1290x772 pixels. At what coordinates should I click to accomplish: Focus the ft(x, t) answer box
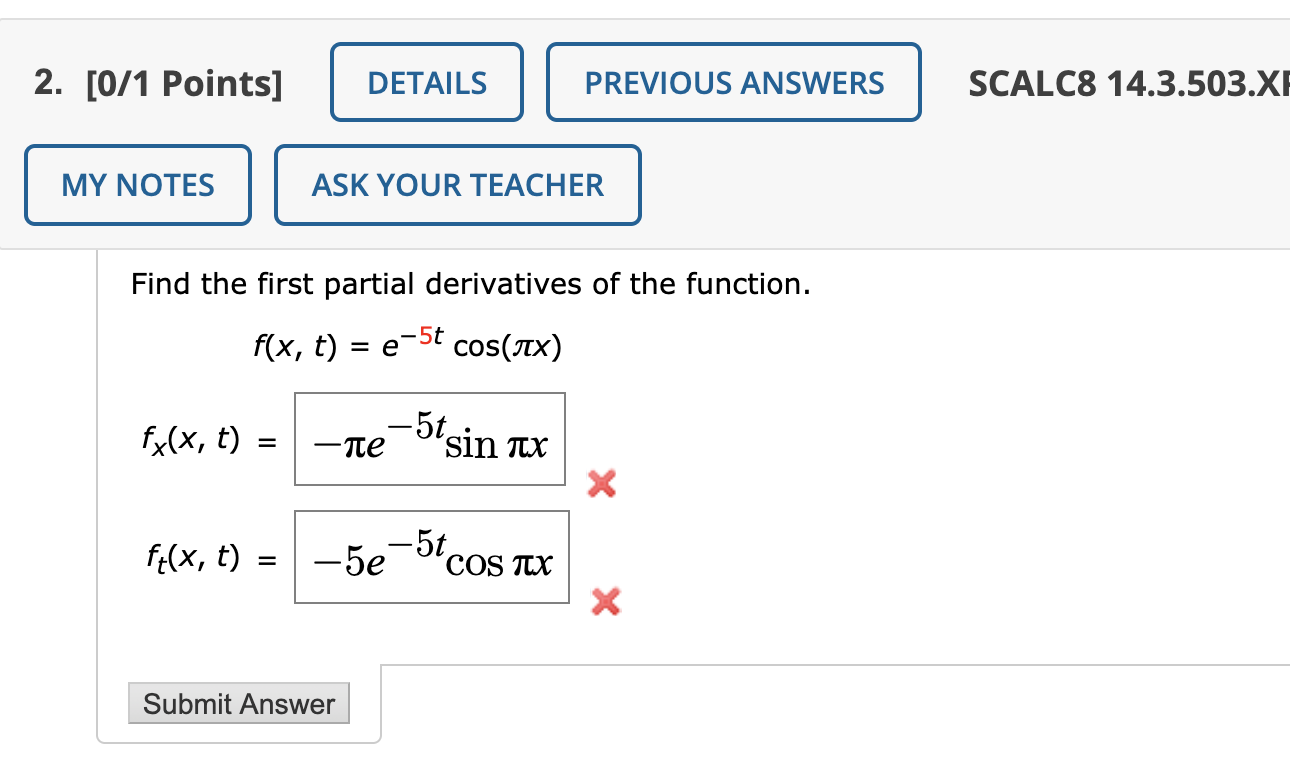click(x=432, y=557)
